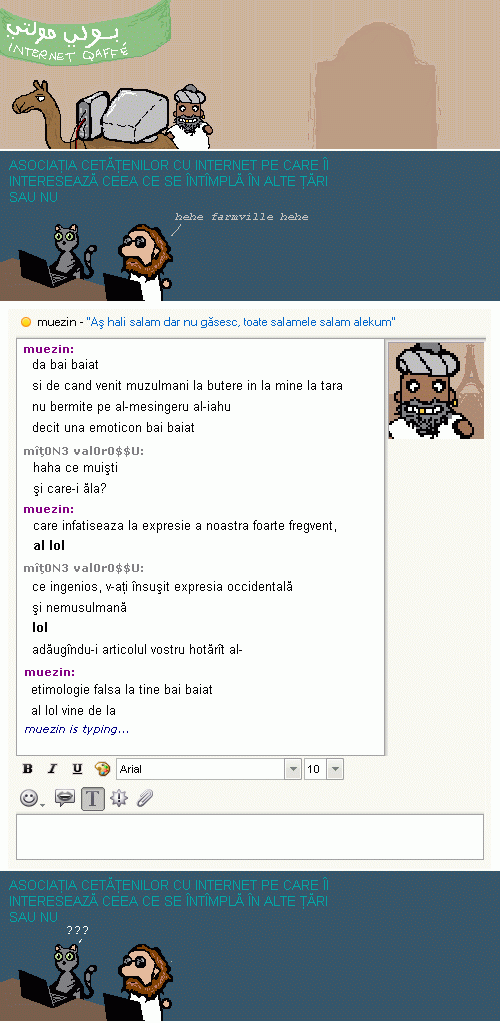Viewport: 500px width, 1023px height.
Task: Toggle bold text formatting
Action: [27, 769]
